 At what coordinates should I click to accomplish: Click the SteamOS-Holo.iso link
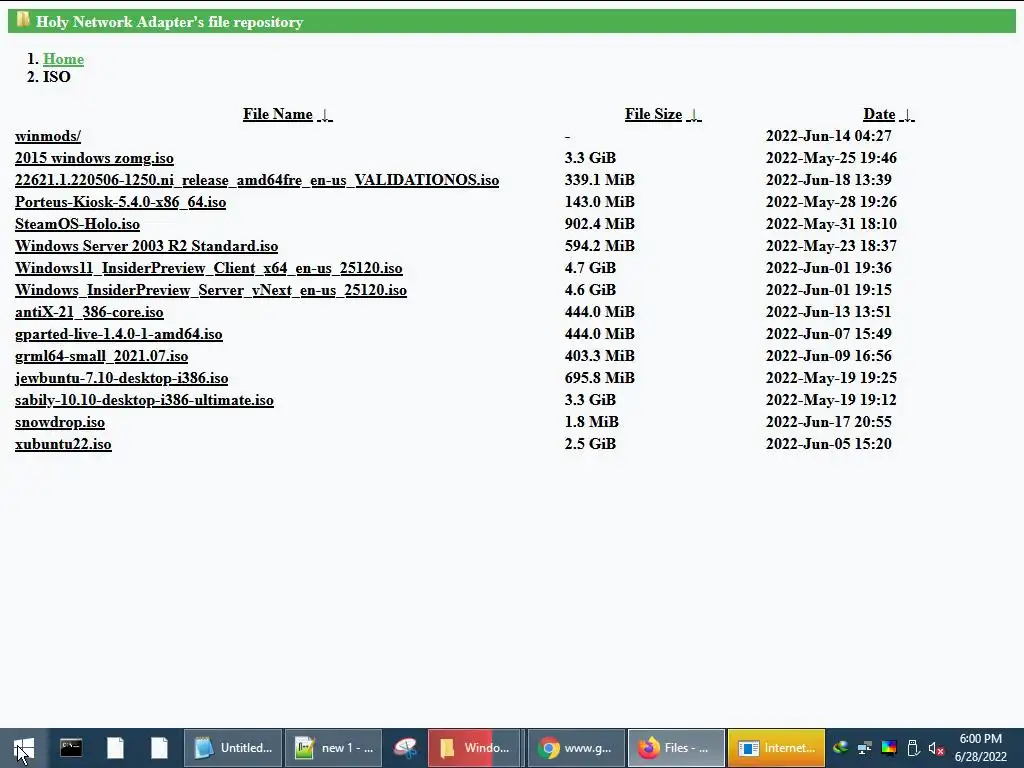77,224
